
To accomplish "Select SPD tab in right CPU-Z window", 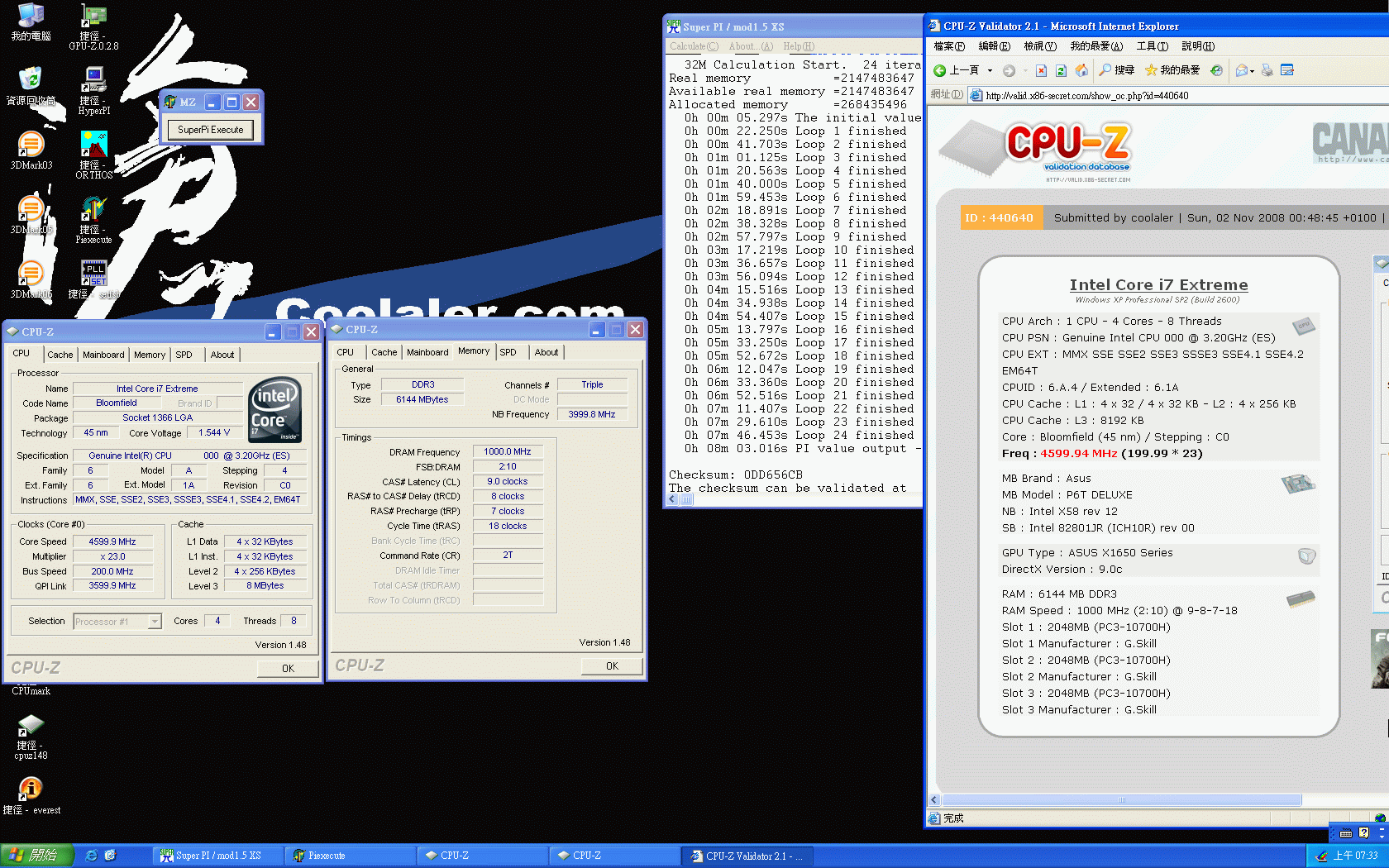I will click(508, 352).
